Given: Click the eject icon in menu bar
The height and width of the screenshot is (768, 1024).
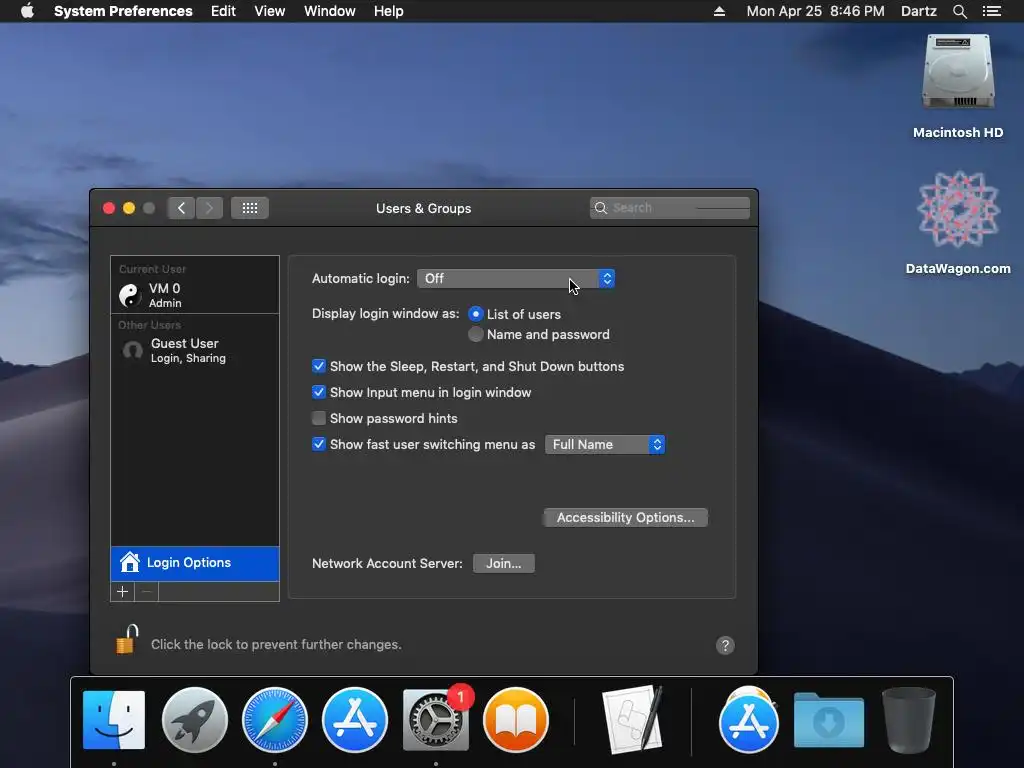Looking at the screenshot, I should pos(719,11).
